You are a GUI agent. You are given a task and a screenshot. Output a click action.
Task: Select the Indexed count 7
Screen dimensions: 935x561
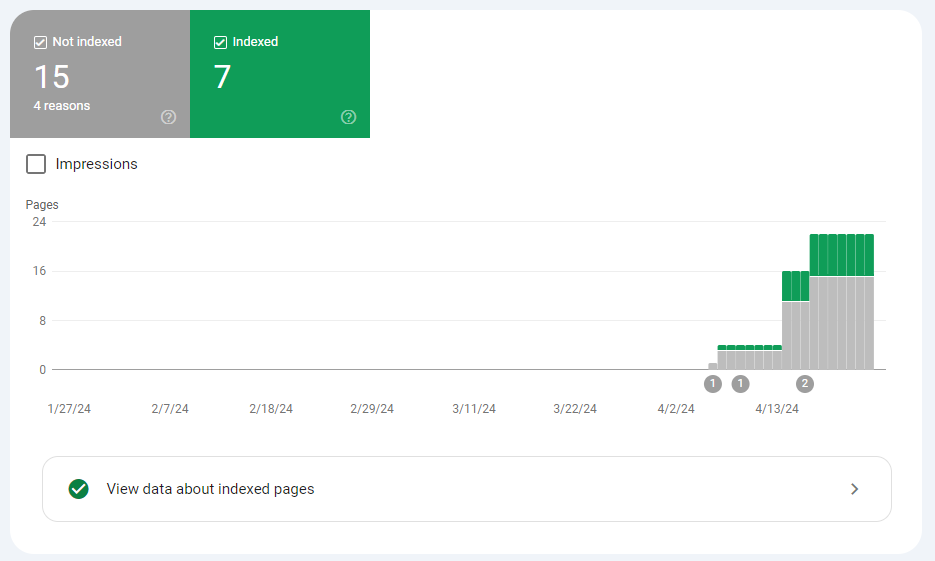(x=222, y=77)
